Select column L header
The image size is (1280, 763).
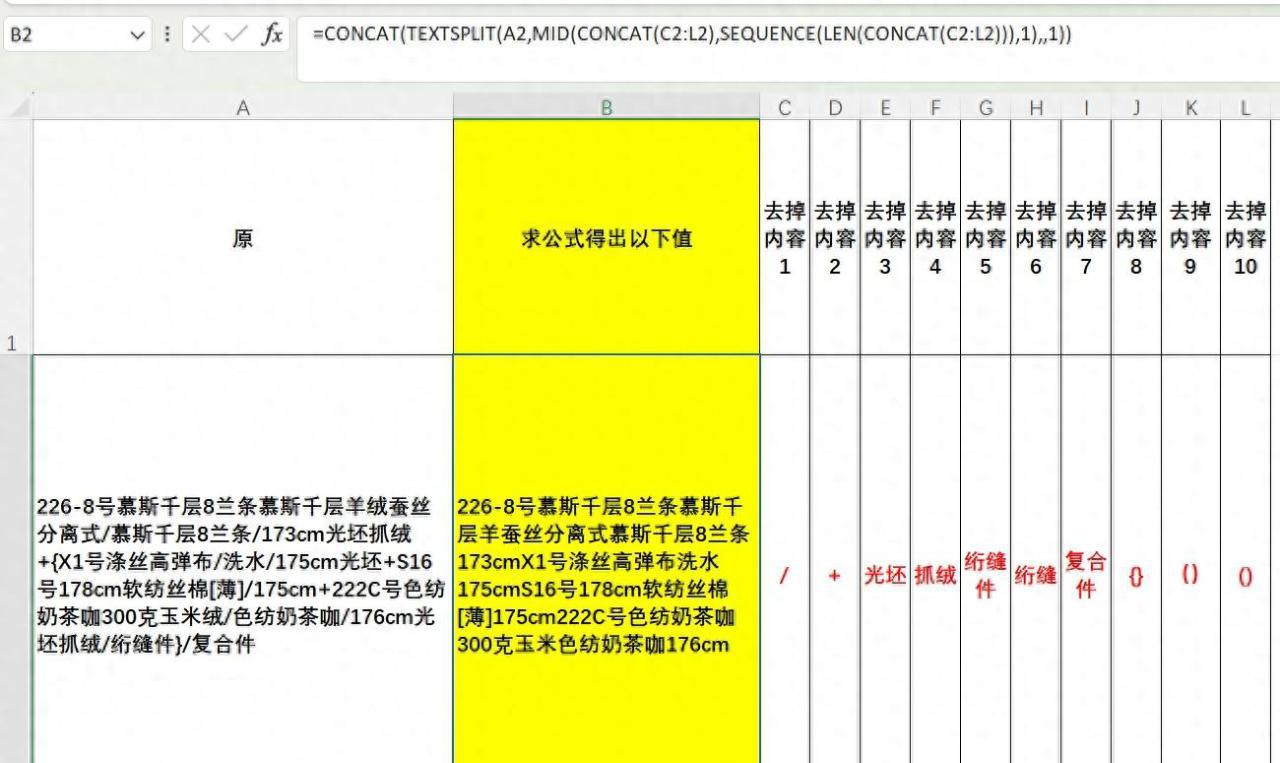tap(1245, 107)
